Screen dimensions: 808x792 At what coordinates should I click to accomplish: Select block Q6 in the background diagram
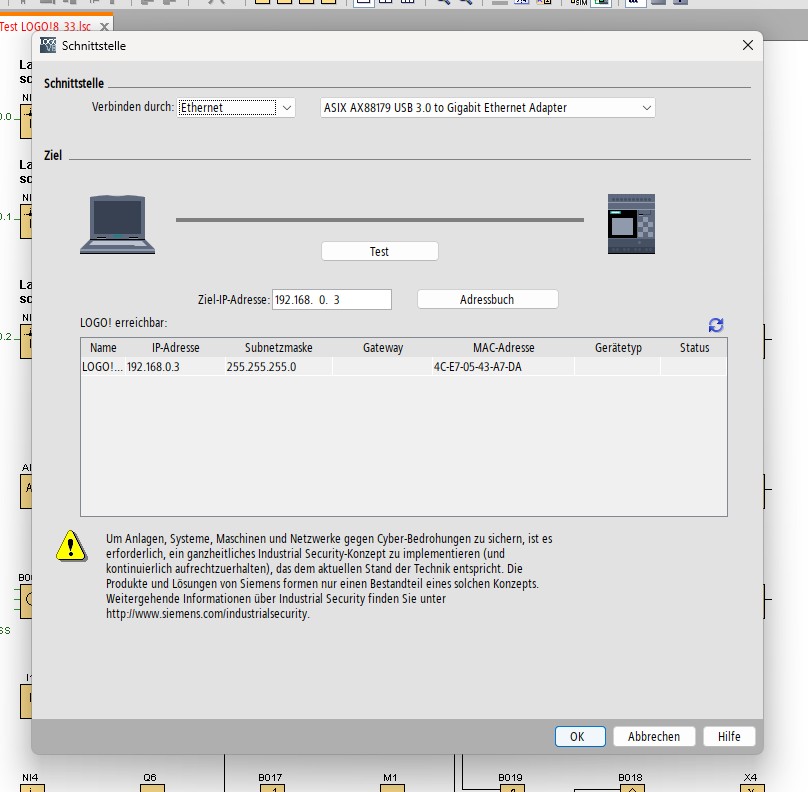[152, 788]
